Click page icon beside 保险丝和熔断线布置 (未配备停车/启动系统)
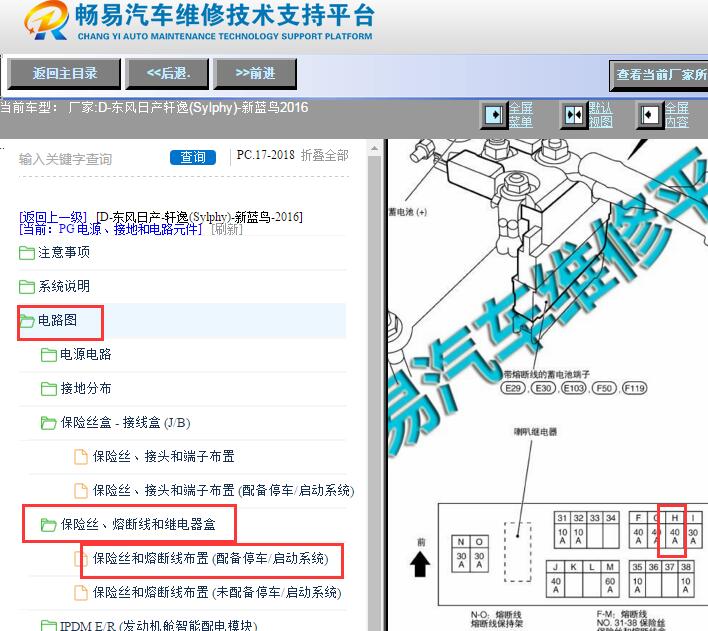This screenshot has width=708, height=631. (x=81, y=593)
